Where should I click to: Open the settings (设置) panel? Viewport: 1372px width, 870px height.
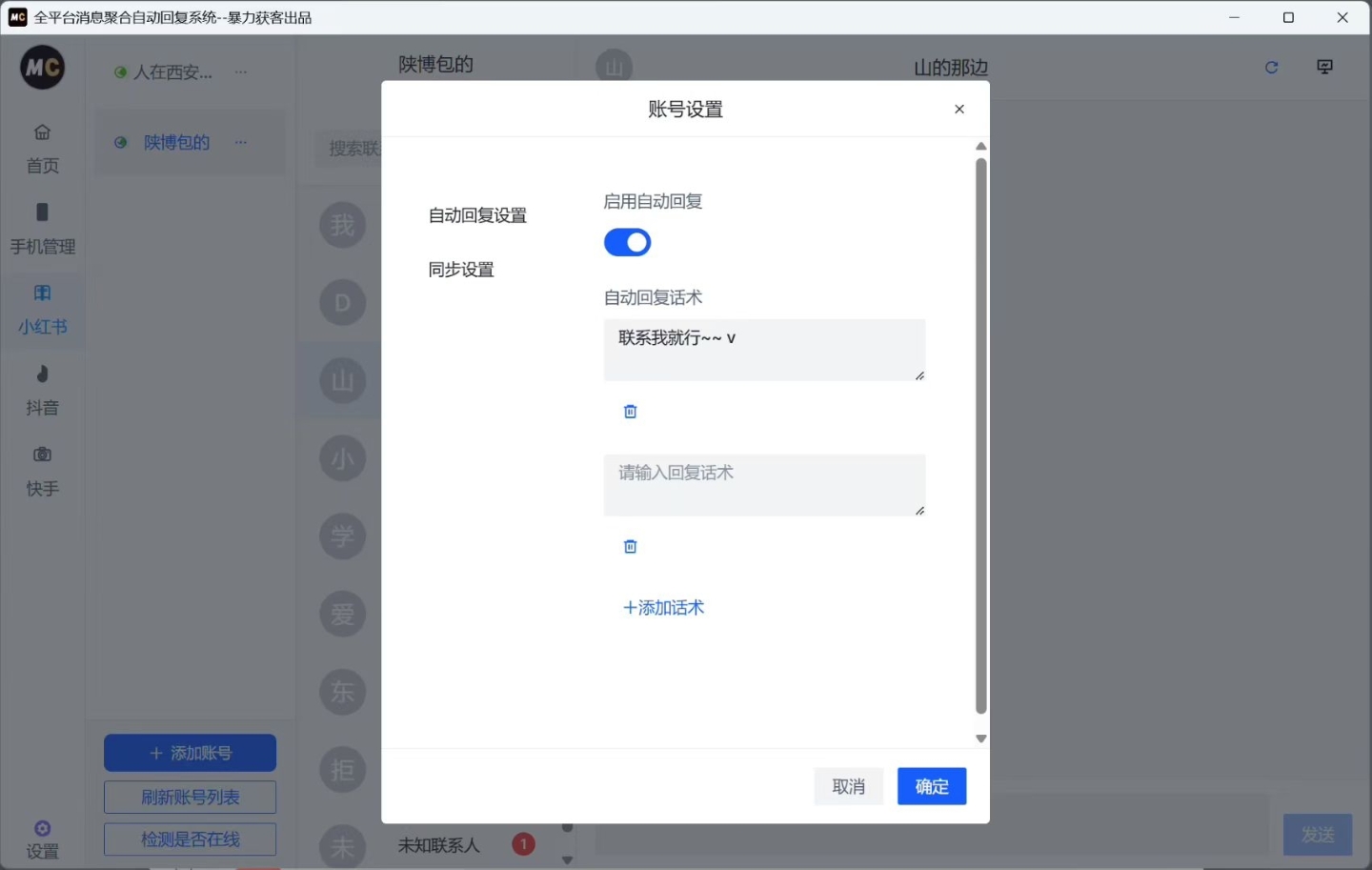(x=42, y=836)
